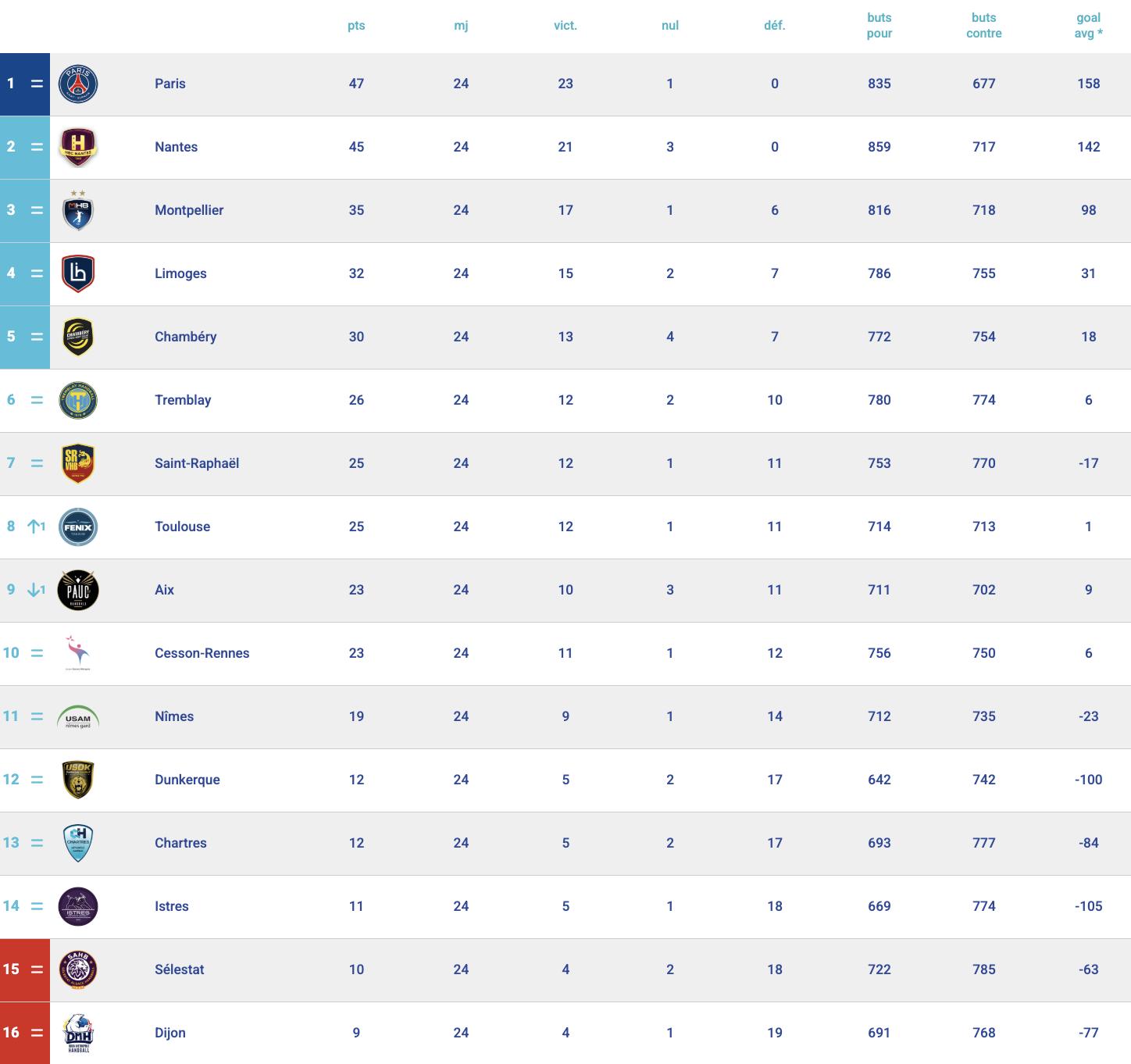1131x1064 pixels.
Task: Sort table by pts column header
Action: coord(356,26)
